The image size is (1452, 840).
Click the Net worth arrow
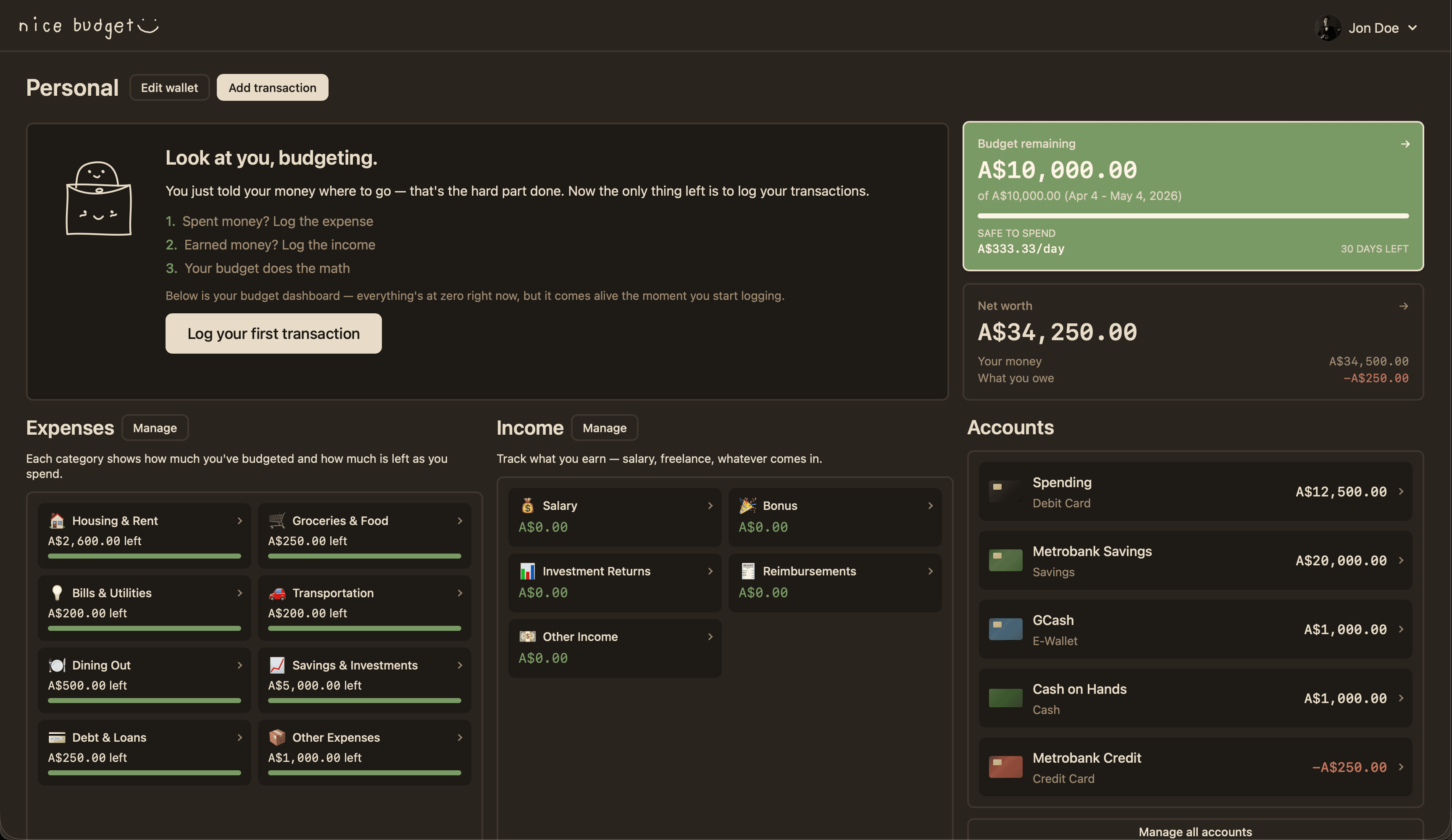1404,306
